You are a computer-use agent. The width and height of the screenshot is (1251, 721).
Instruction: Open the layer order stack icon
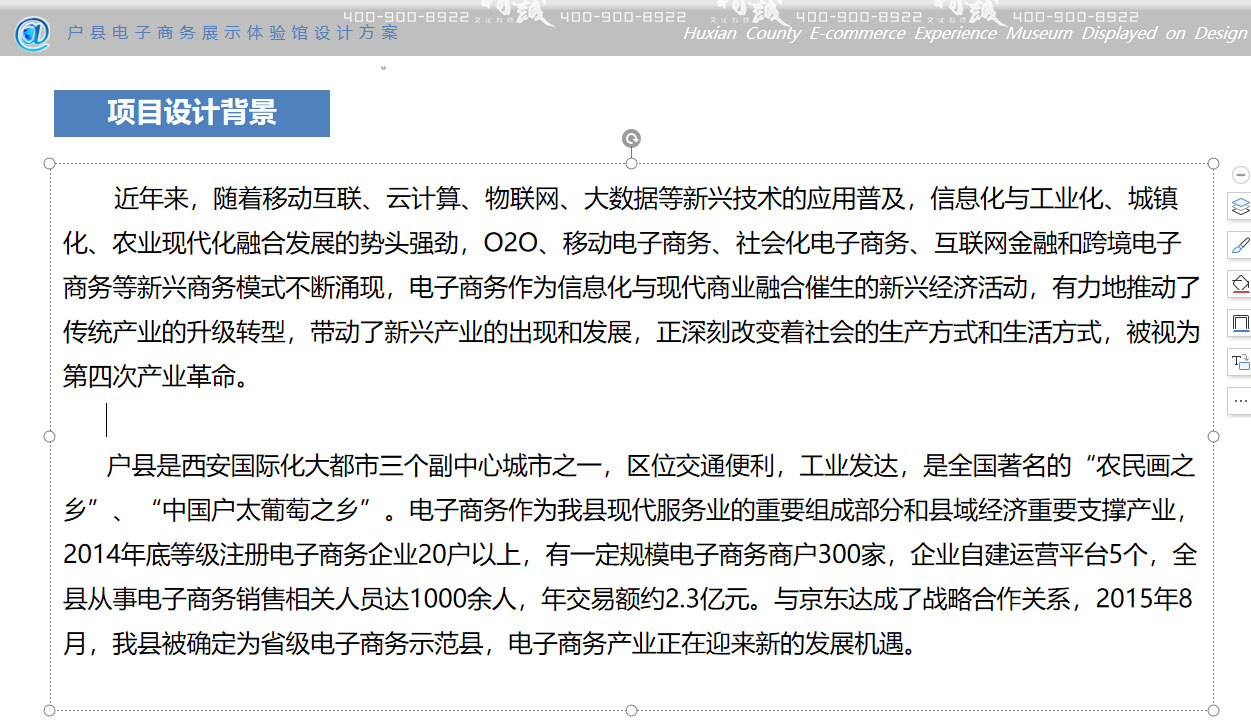point(1240,207)
